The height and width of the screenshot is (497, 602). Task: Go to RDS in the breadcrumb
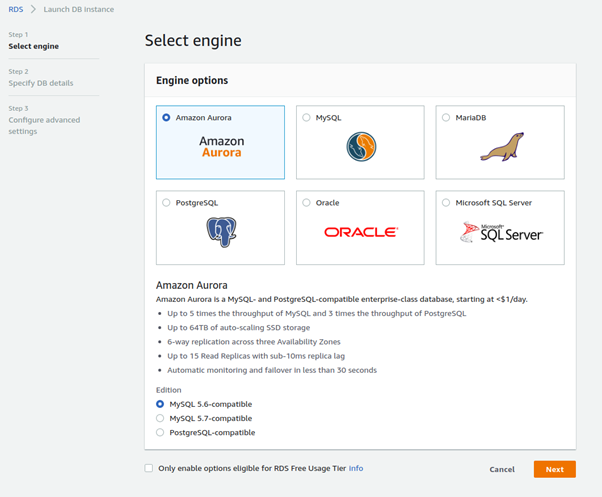pos(14,9)
